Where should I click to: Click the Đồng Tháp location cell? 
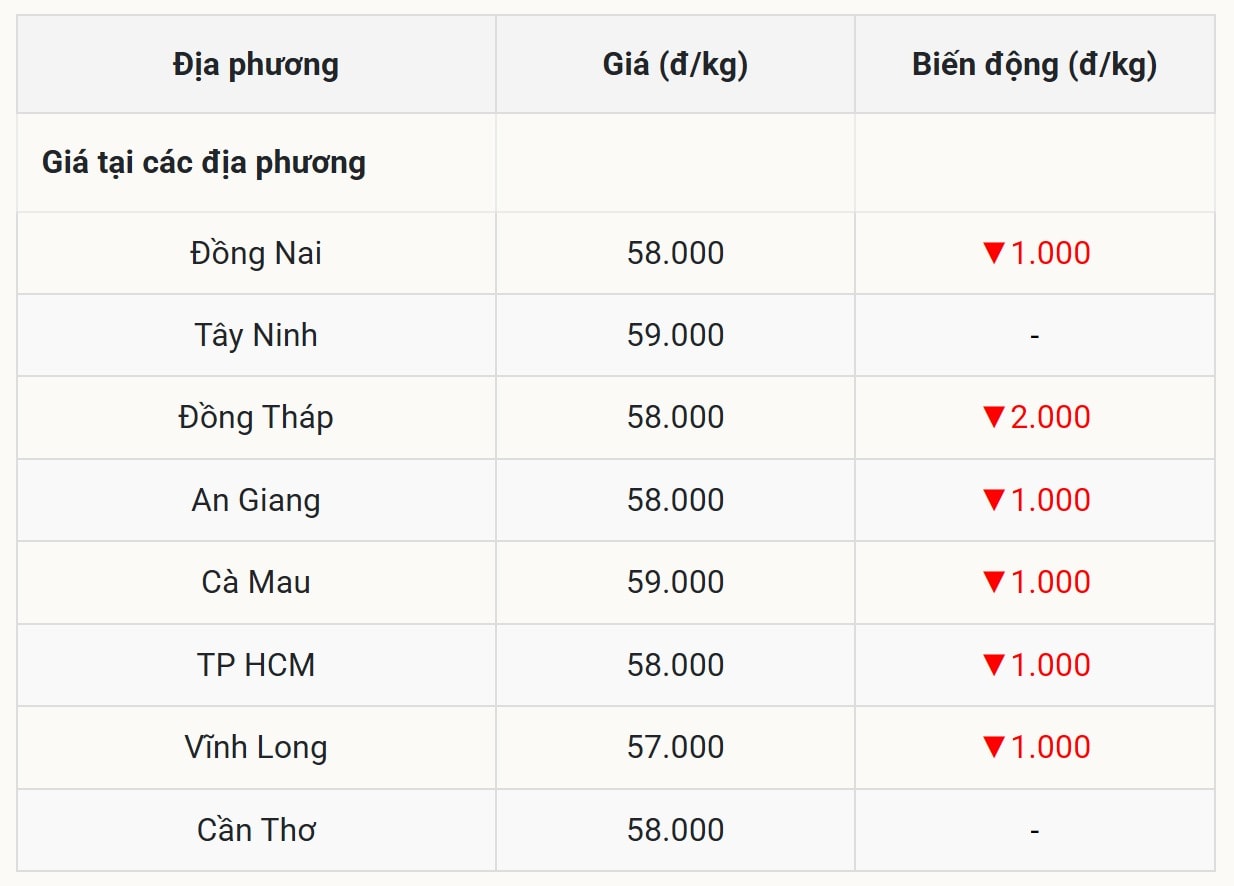(x=256, y=417)
